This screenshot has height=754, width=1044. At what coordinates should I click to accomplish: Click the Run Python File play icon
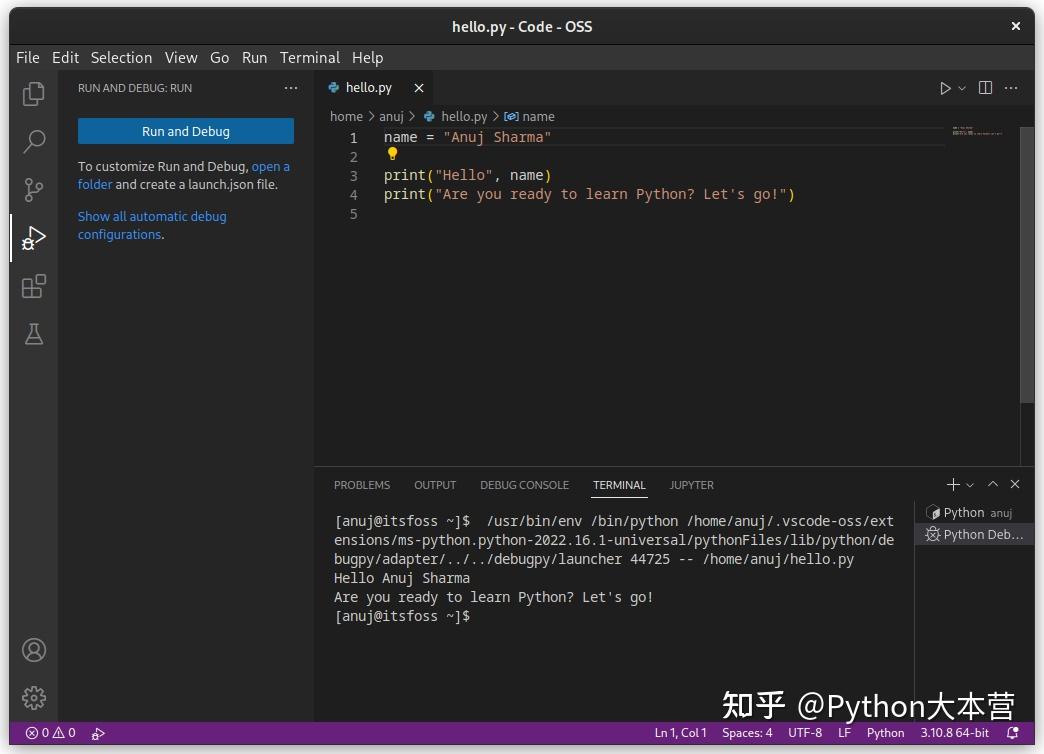(943, 88)
